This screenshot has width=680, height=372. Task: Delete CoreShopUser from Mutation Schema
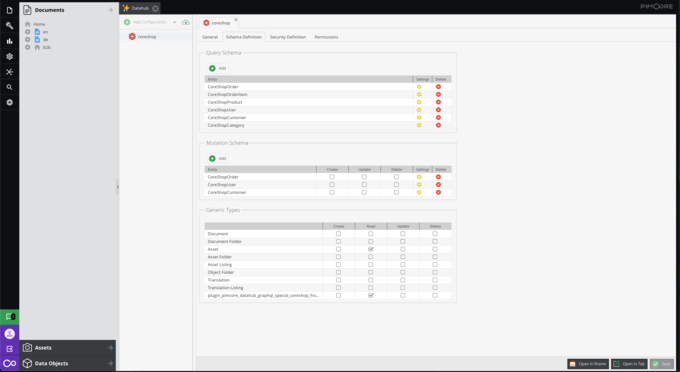pos(438,185)
